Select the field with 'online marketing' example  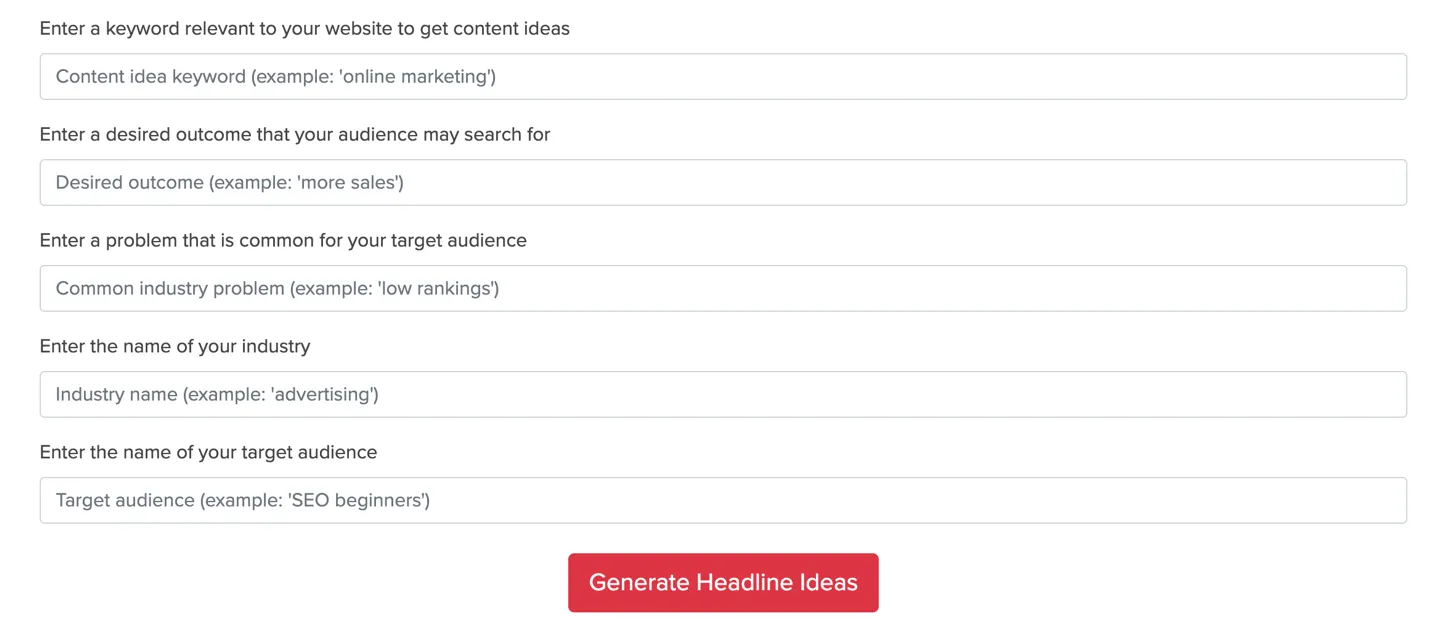[x=722, y=77]
